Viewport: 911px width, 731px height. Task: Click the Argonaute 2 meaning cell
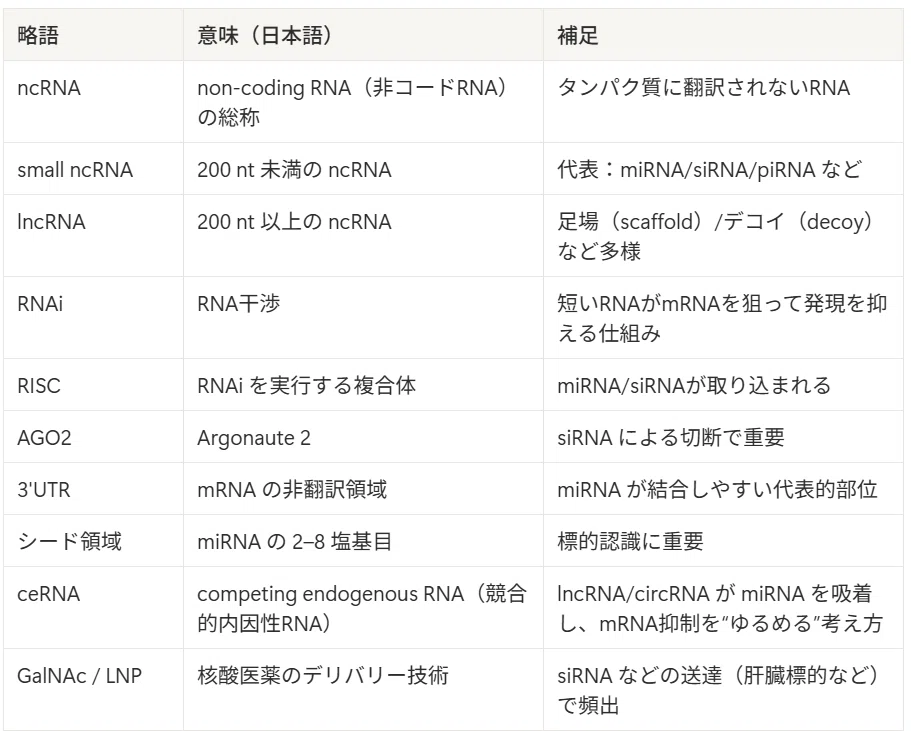(363, 437)
